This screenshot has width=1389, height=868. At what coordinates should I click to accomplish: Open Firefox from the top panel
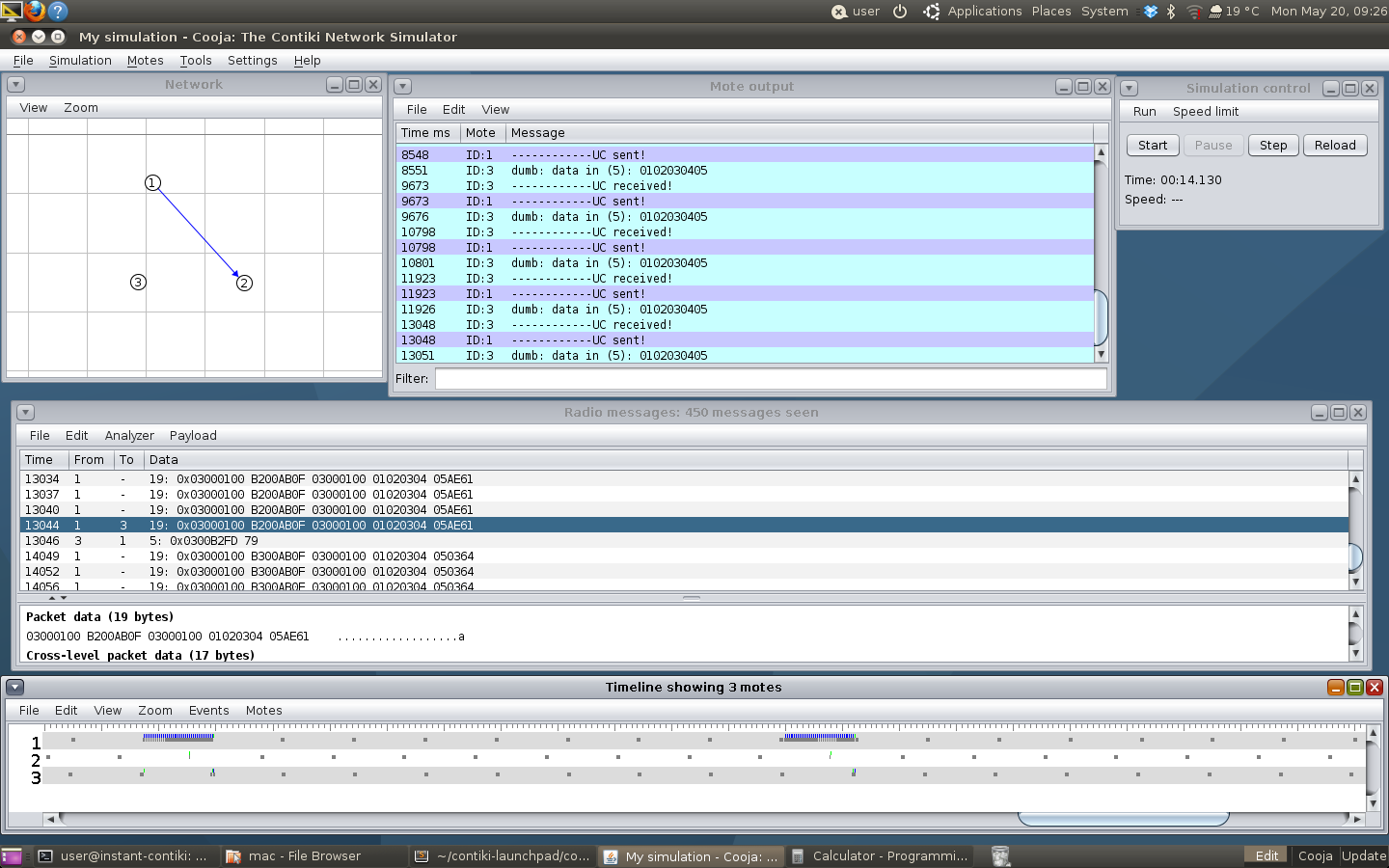tap(35, 11)
